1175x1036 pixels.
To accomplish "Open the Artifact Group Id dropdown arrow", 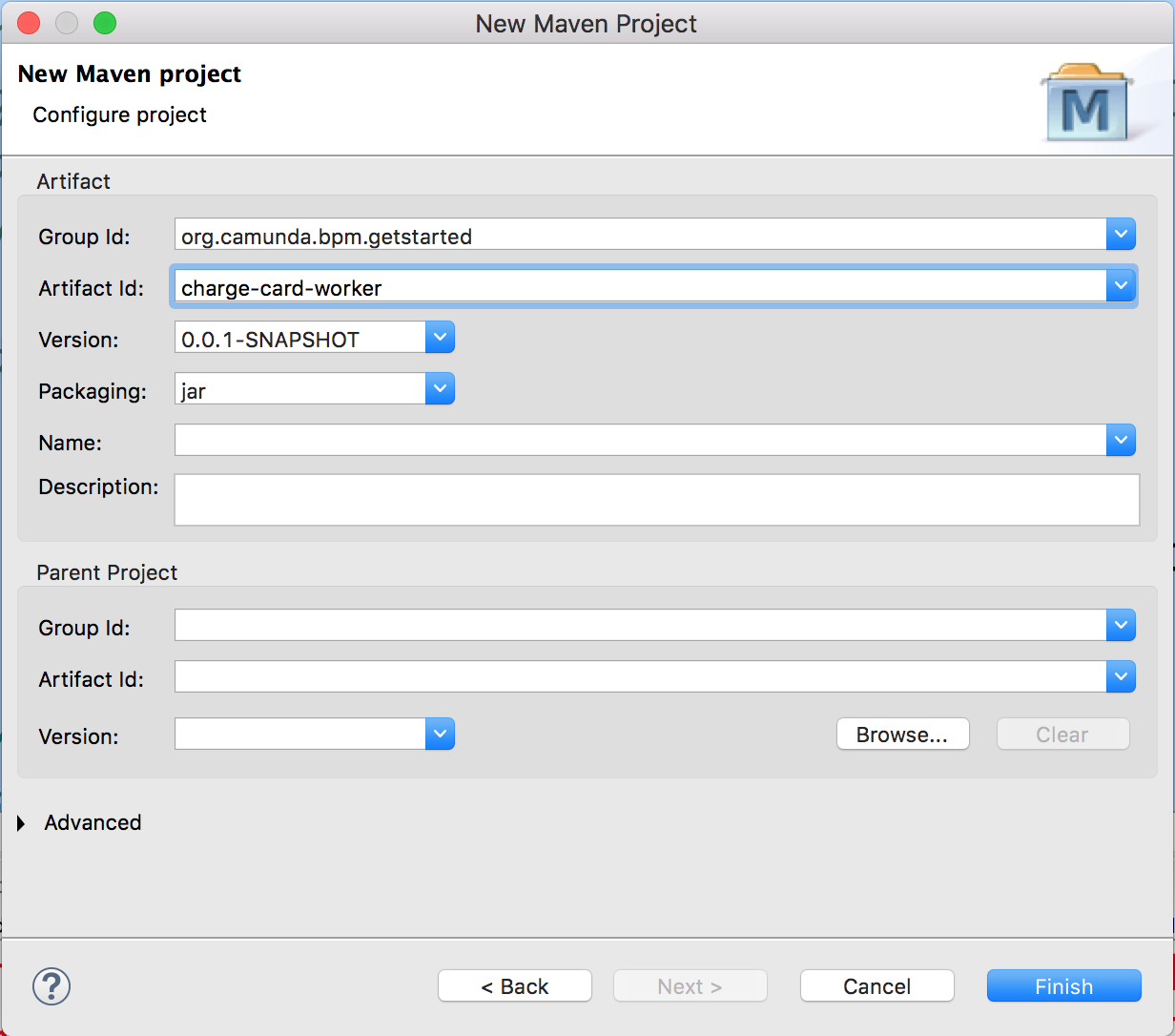I will point(1121,235).
